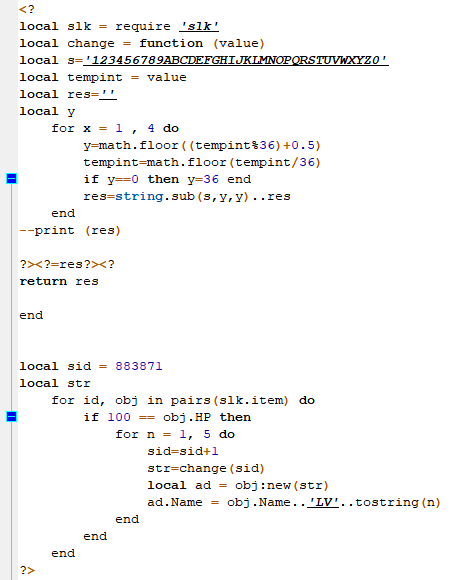Click 'tempint=math.floor(tempint/36)' line
Viewport: 476px width, 580px height.
point(202,162)
